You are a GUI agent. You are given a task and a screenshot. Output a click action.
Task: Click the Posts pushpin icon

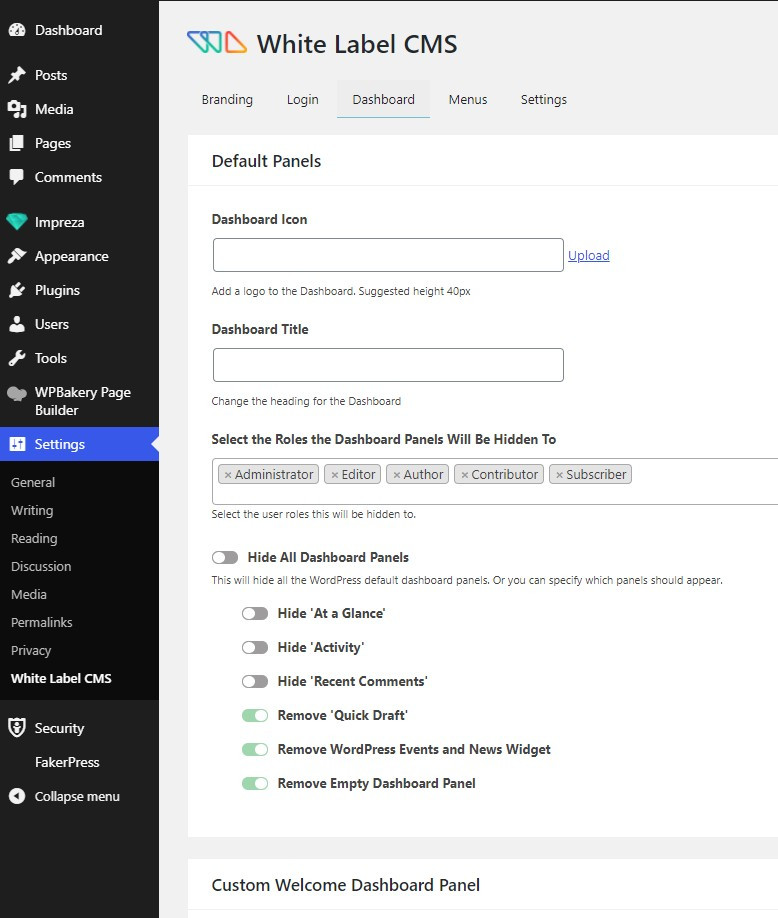point(16,75)
